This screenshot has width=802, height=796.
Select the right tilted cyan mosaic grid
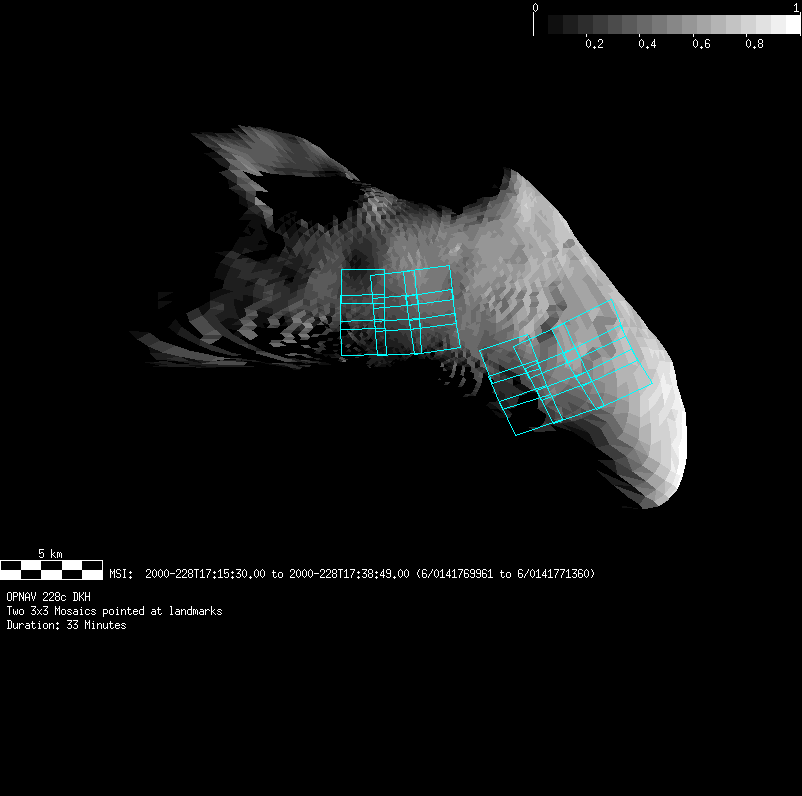(565, 367)
